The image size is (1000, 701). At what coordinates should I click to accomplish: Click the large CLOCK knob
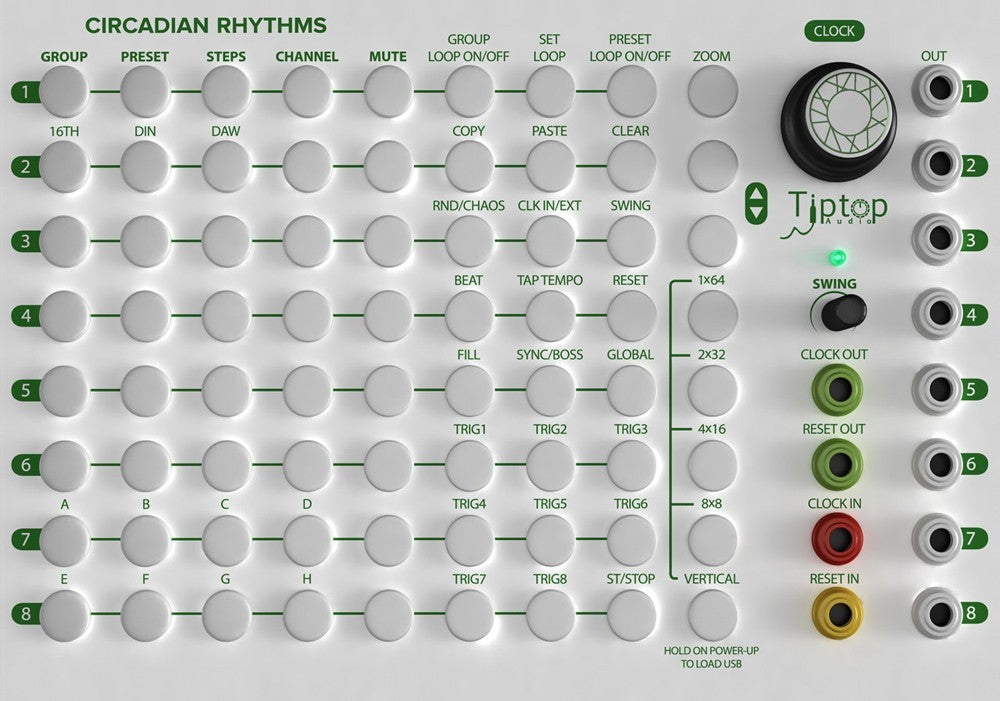click(x=838, y=120)
